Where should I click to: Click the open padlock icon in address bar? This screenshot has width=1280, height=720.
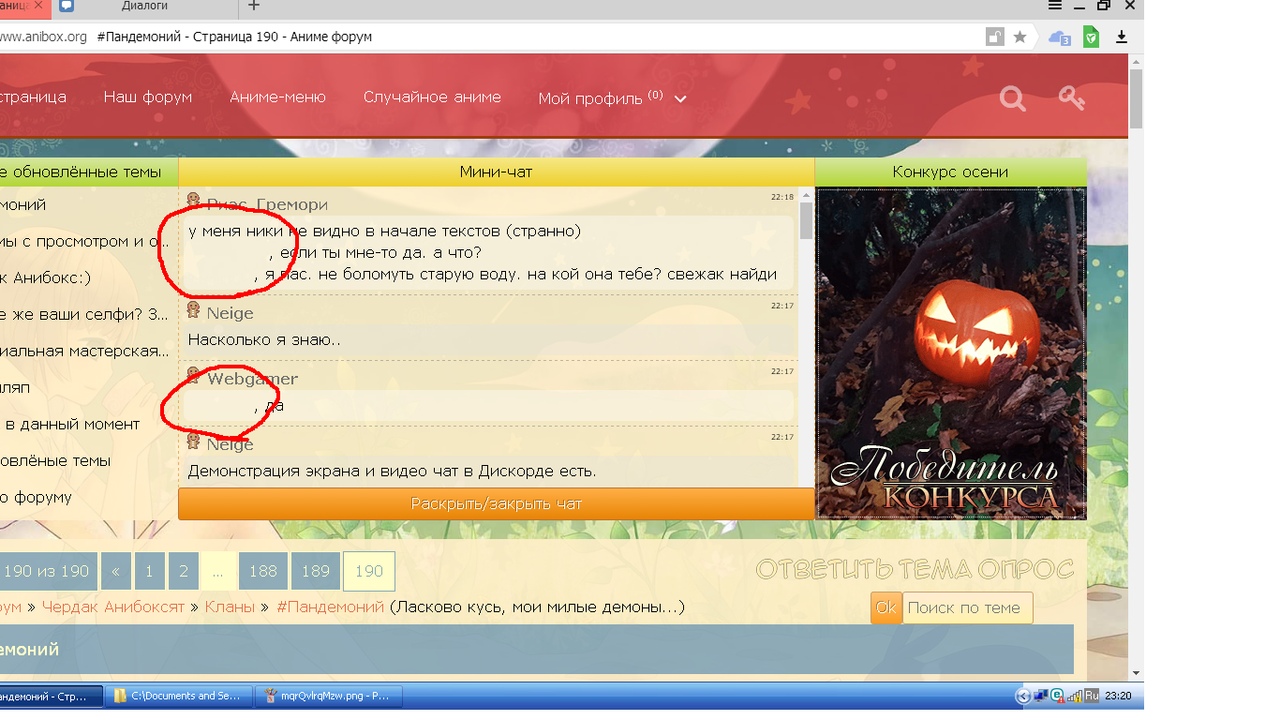pyautogui.click(x=994, y=37)
